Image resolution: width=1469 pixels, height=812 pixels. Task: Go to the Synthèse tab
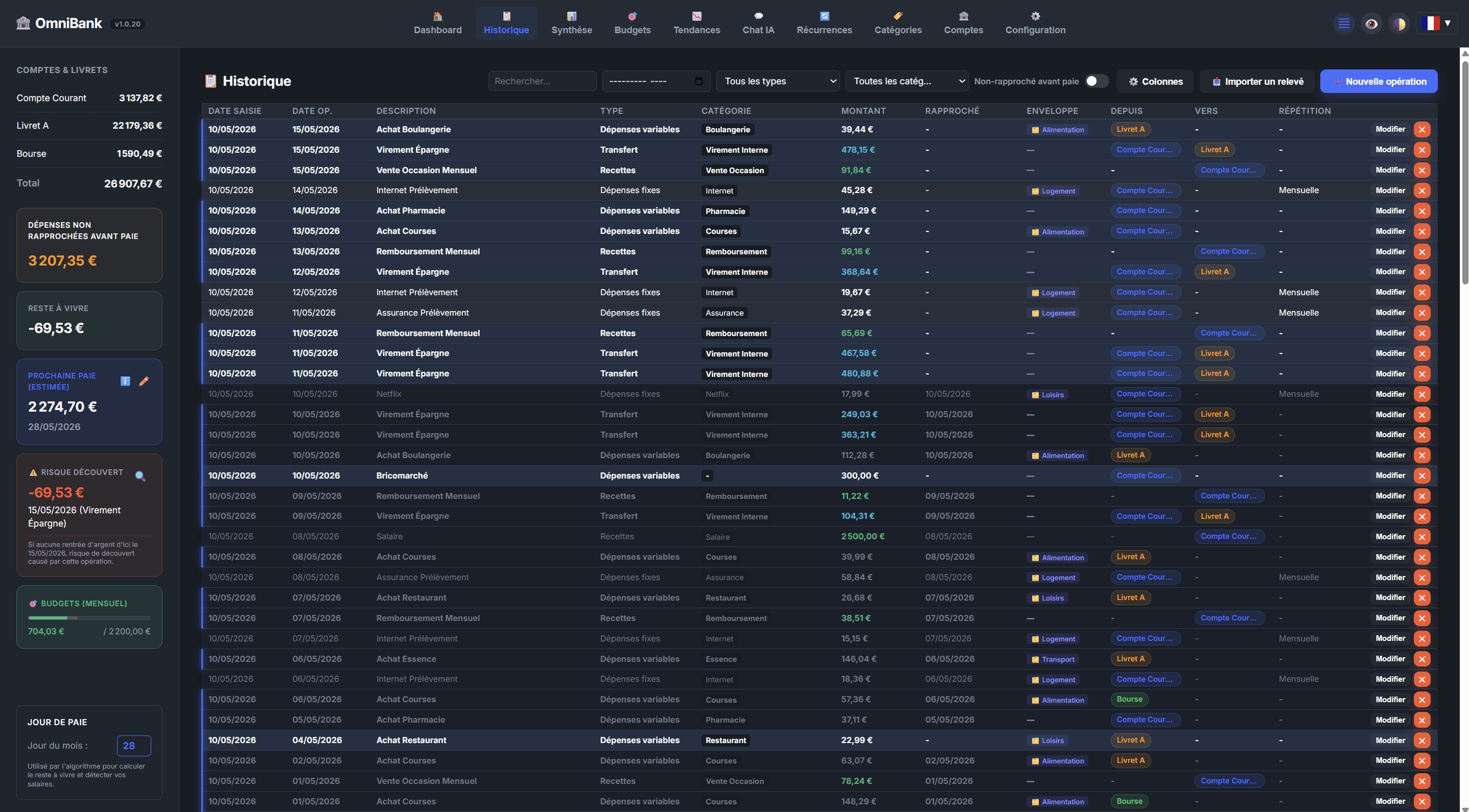571,23
